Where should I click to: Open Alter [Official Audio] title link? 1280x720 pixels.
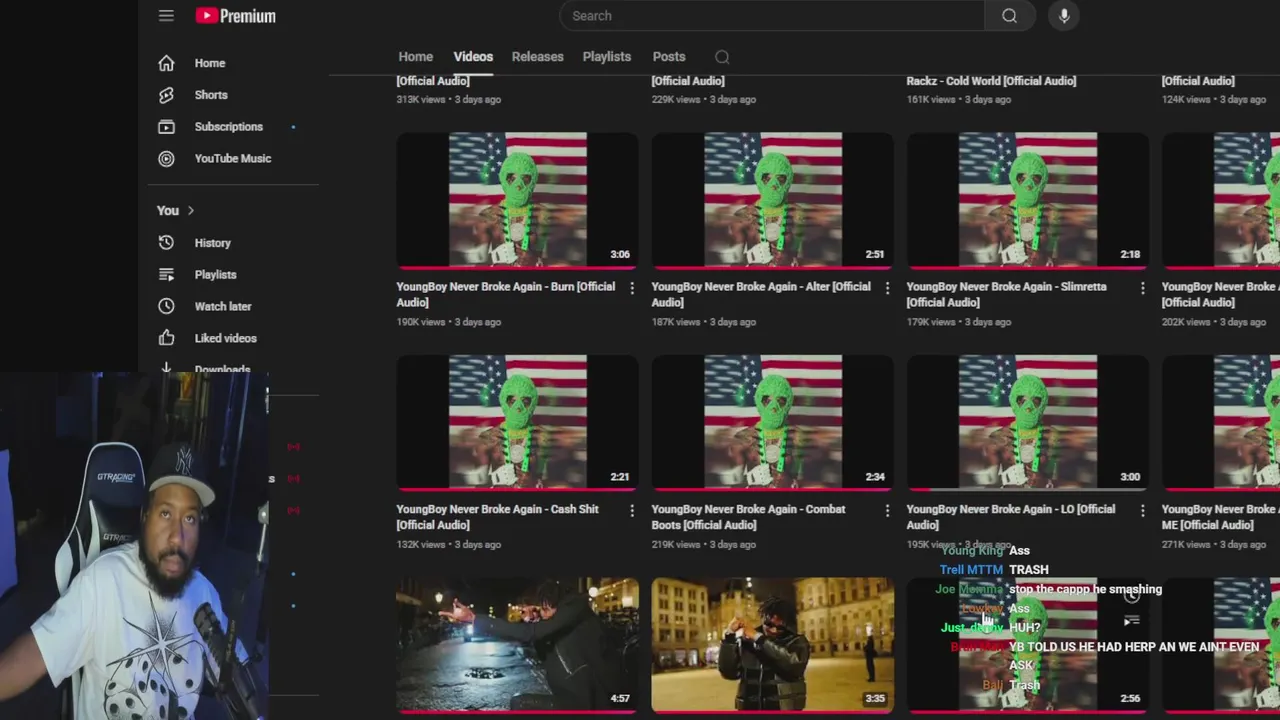pyautogui.click(x=761, y=294)
